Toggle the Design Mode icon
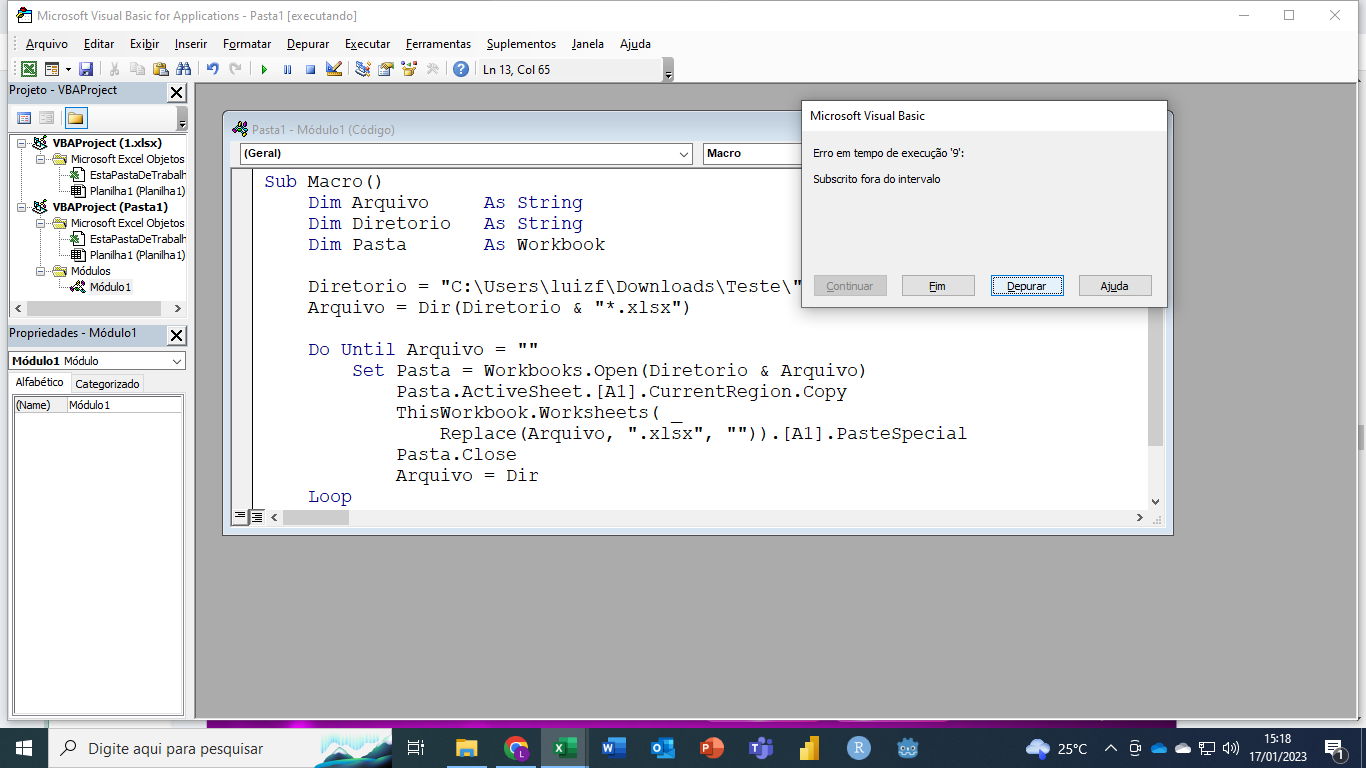 point(334,69)
